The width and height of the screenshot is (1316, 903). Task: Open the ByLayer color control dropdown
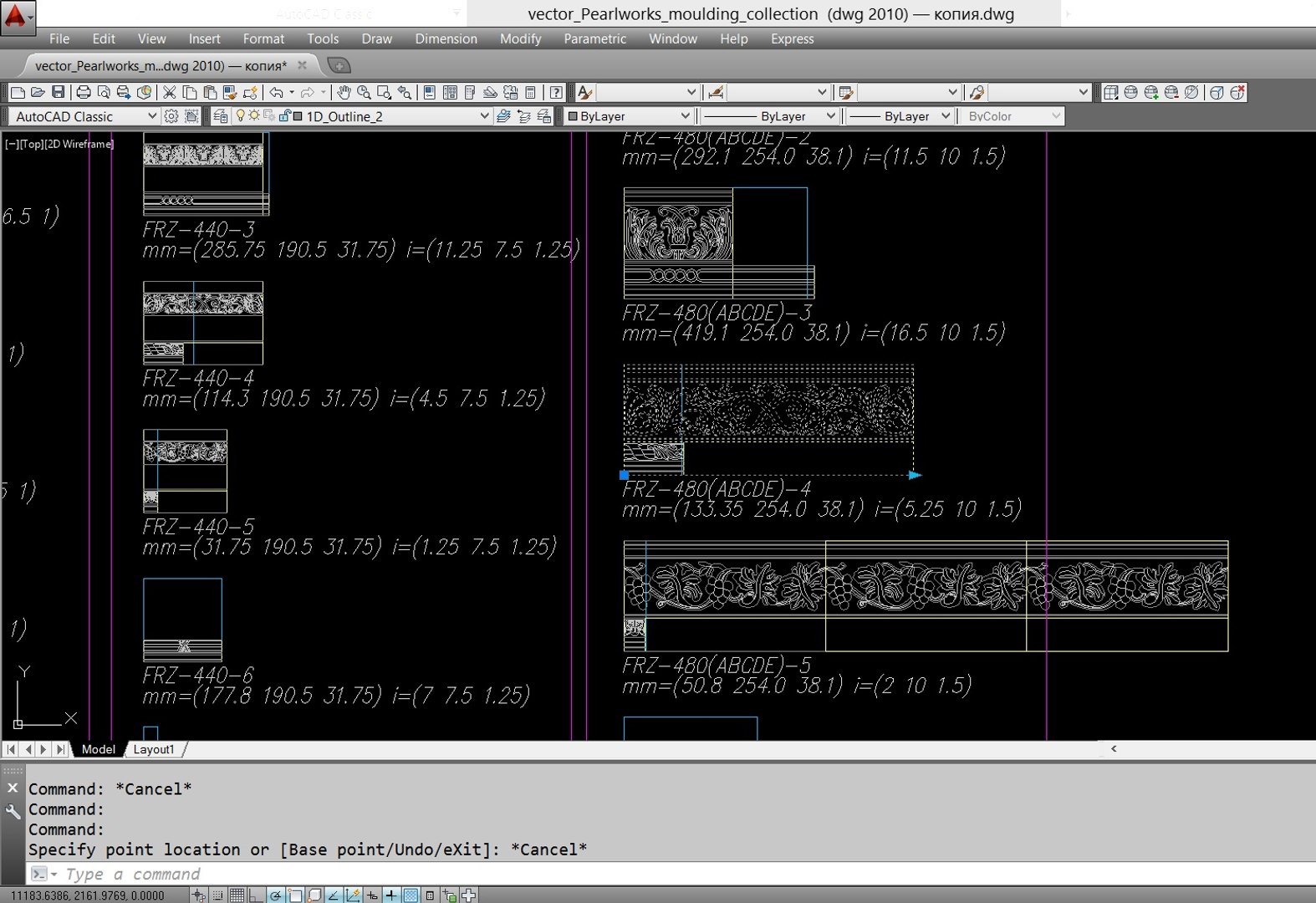click(686, 116)
